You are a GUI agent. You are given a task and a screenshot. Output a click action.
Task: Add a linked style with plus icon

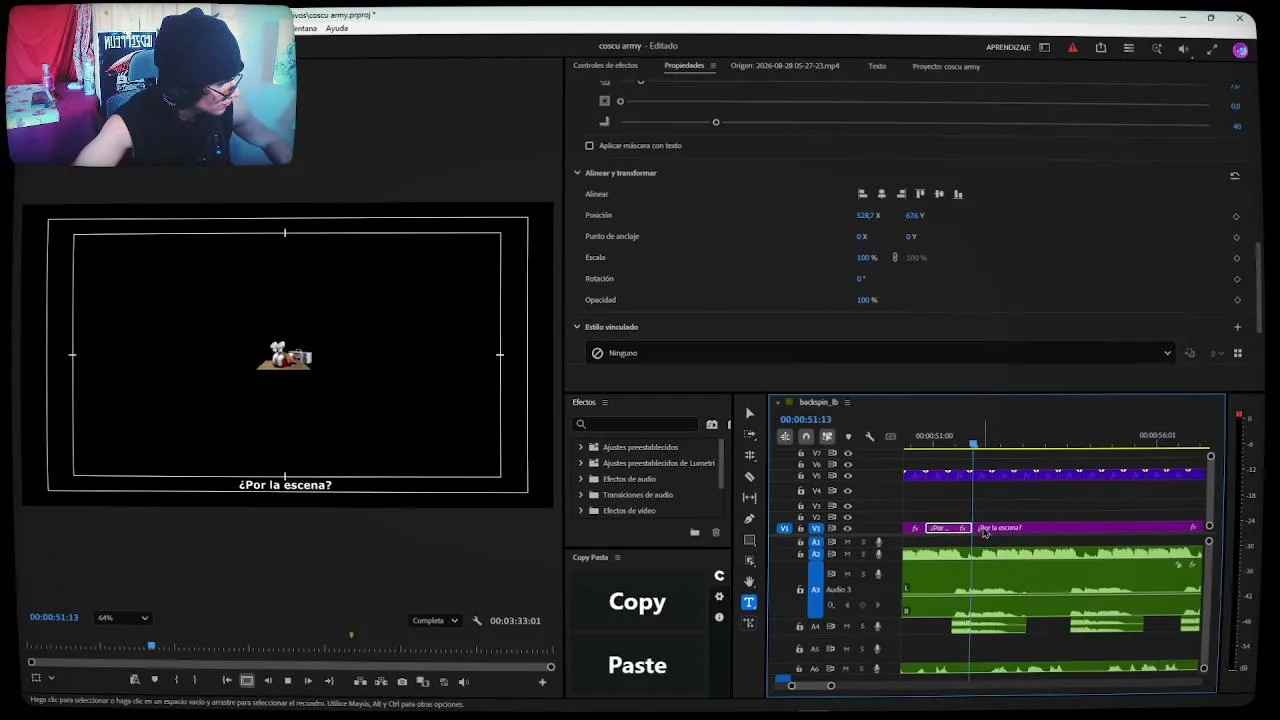[x=1237, y=327]
